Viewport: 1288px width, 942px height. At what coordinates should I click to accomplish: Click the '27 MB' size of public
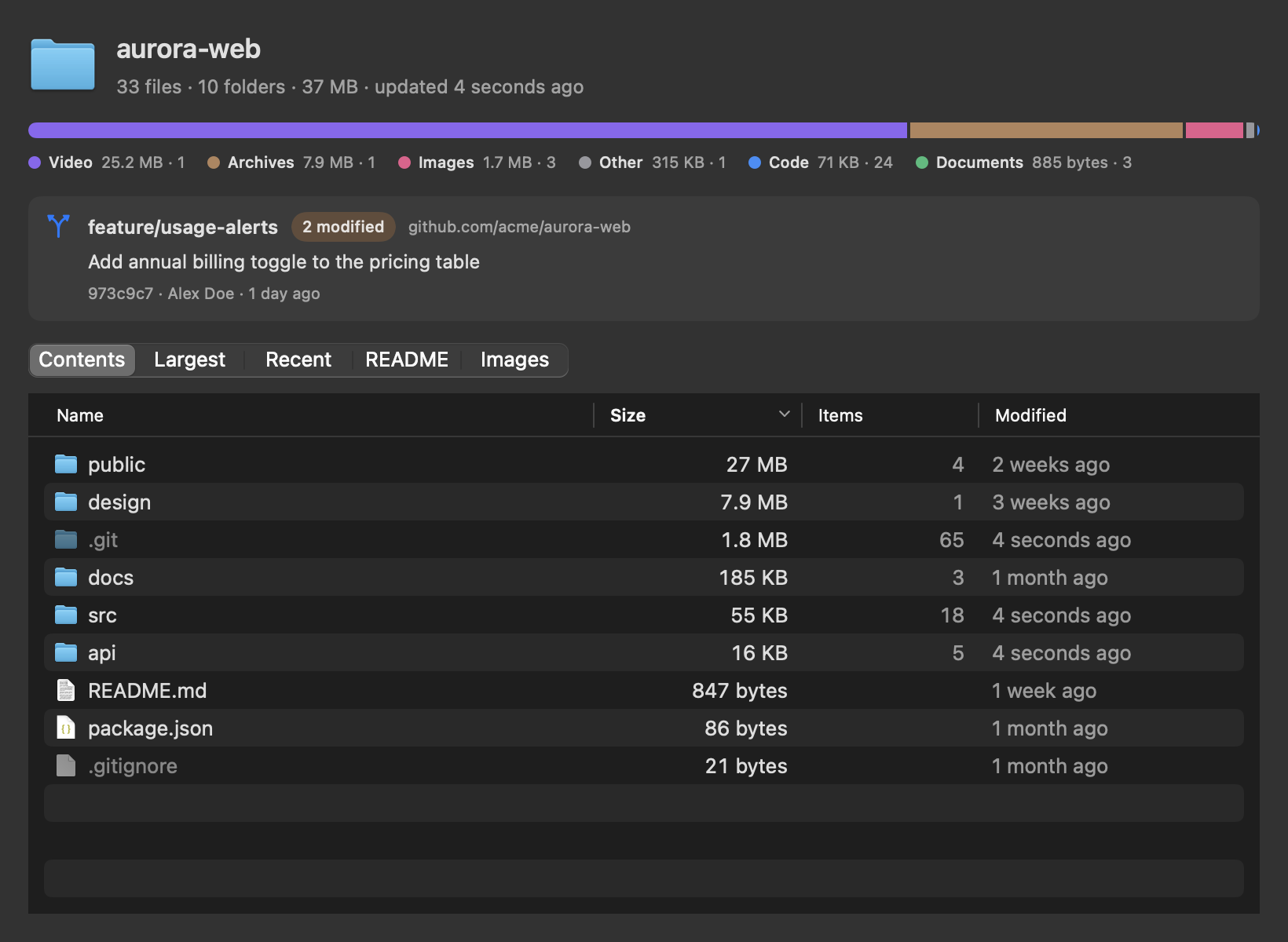click(756, 465)
